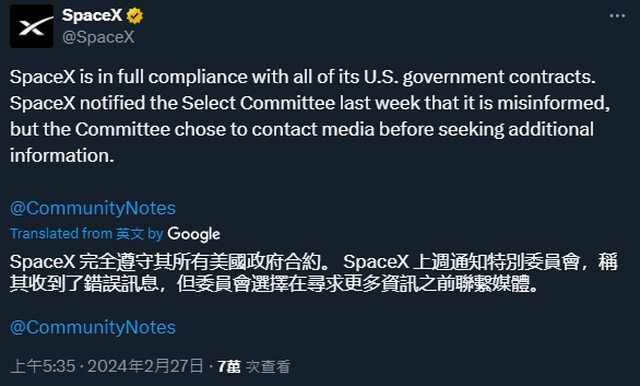Click the Chinese line starting "其收到了錯誤訊息"

pos(274,284)
